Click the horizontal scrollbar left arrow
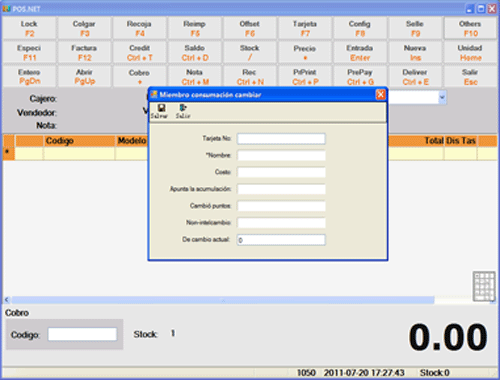This screenshot has height=380, width=500. pos(7,300)
